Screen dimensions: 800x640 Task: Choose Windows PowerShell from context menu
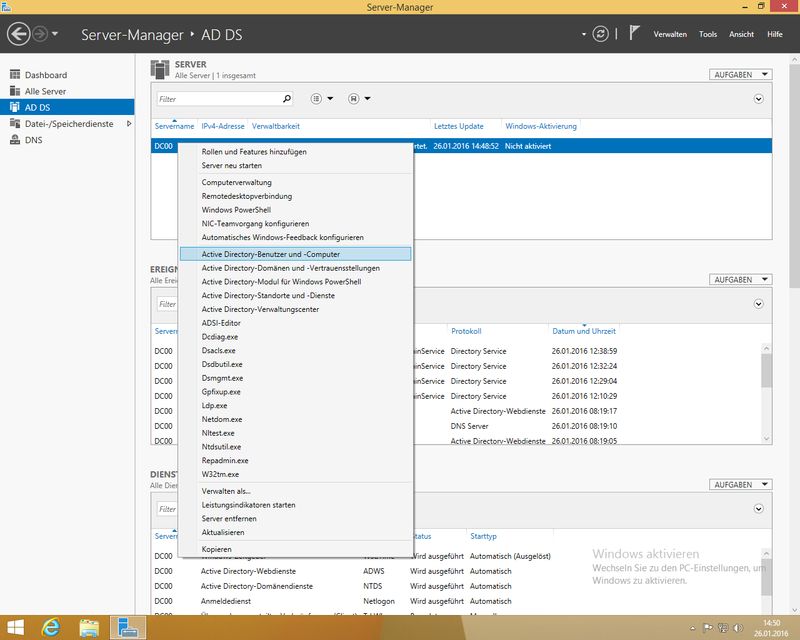[x=235, y=210]
